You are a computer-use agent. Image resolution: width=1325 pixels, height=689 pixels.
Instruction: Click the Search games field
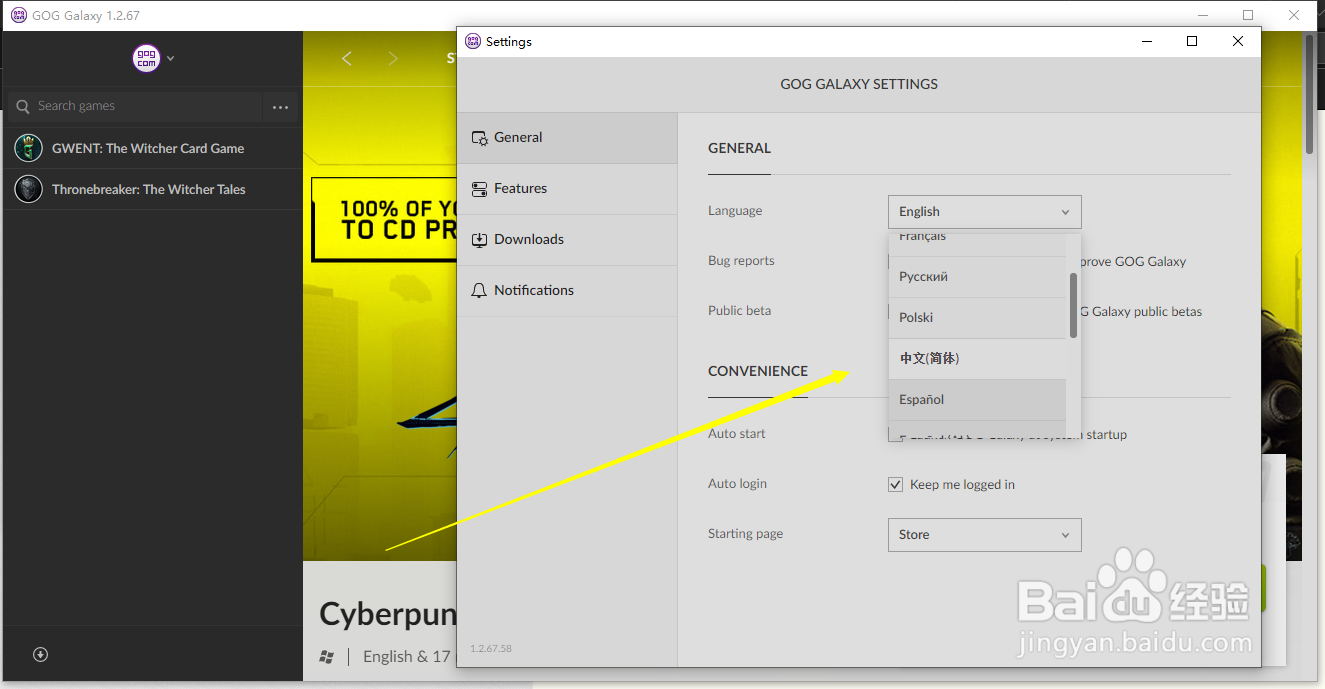135,106
